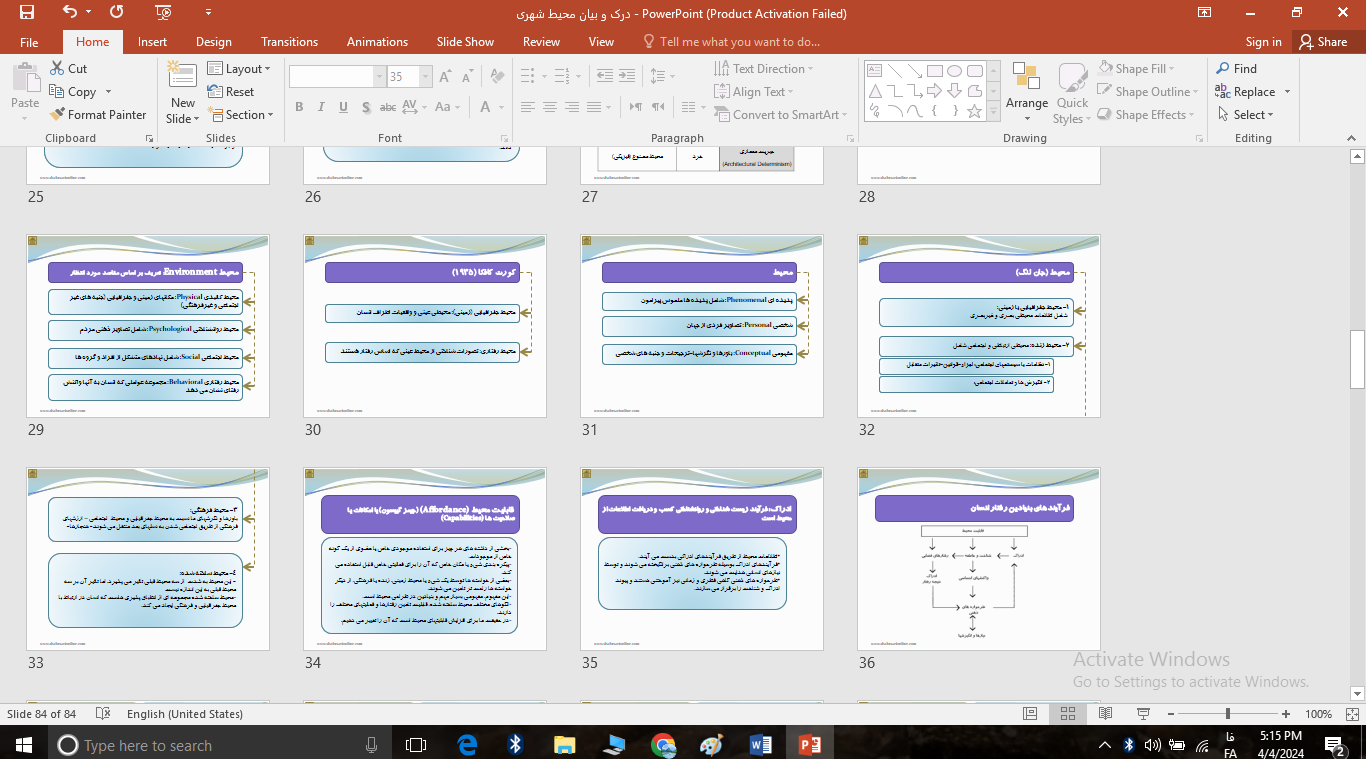Toggle Underline formatting button
Viewport: 1366px width, 759px height.
pos(343,107)
